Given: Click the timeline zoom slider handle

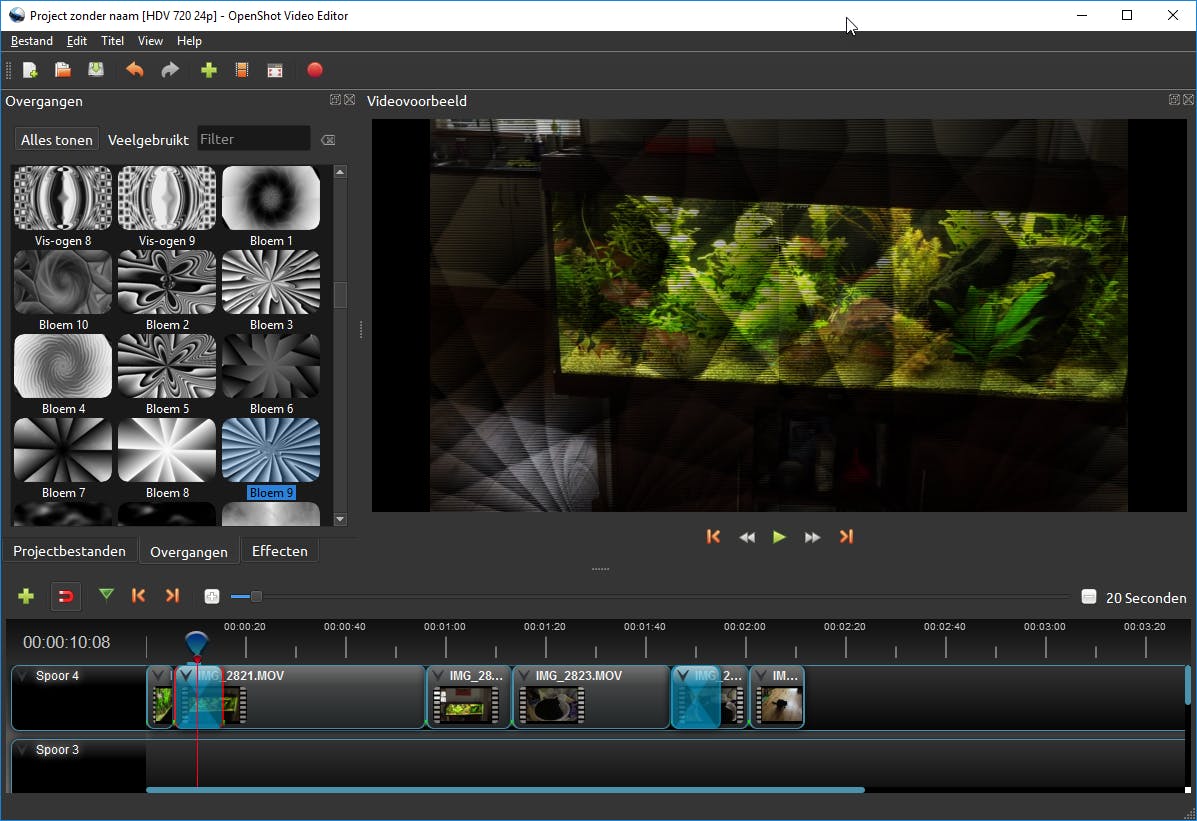Looking at the screenshot, I should click(256, 597).
